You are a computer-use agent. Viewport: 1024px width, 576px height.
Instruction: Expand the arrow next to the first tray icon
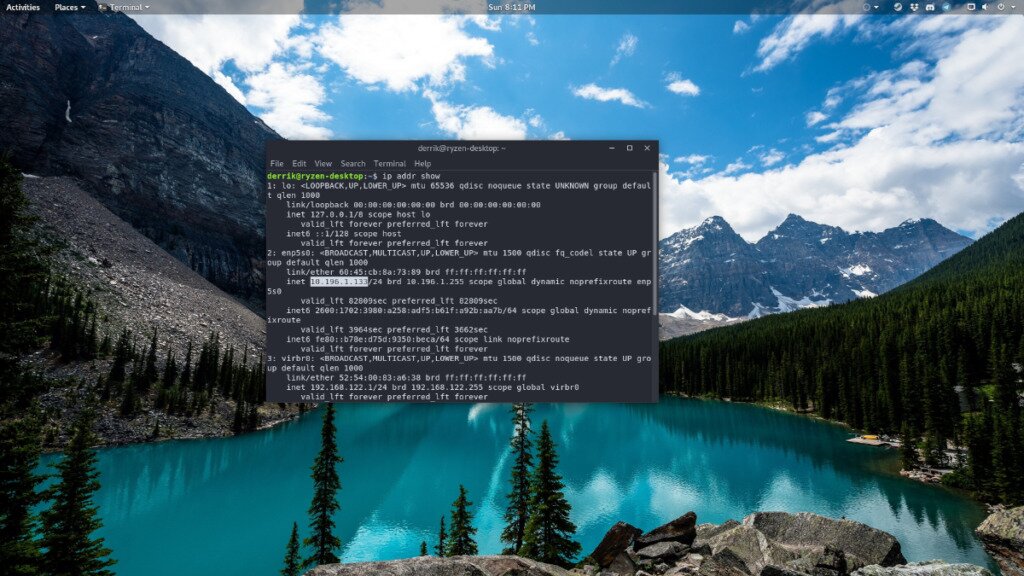pos(876,7)
